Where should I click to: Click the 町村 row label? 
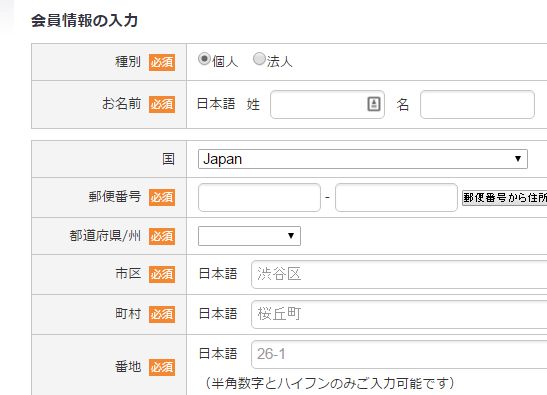tap(128, 313)
